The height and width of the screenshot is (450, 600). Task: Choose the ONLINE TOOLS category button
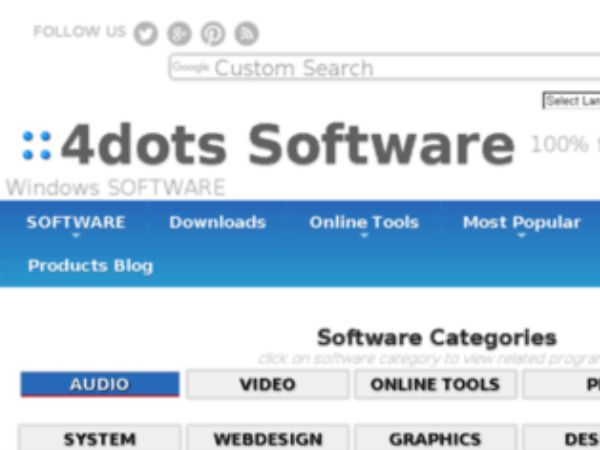point(435,384)
